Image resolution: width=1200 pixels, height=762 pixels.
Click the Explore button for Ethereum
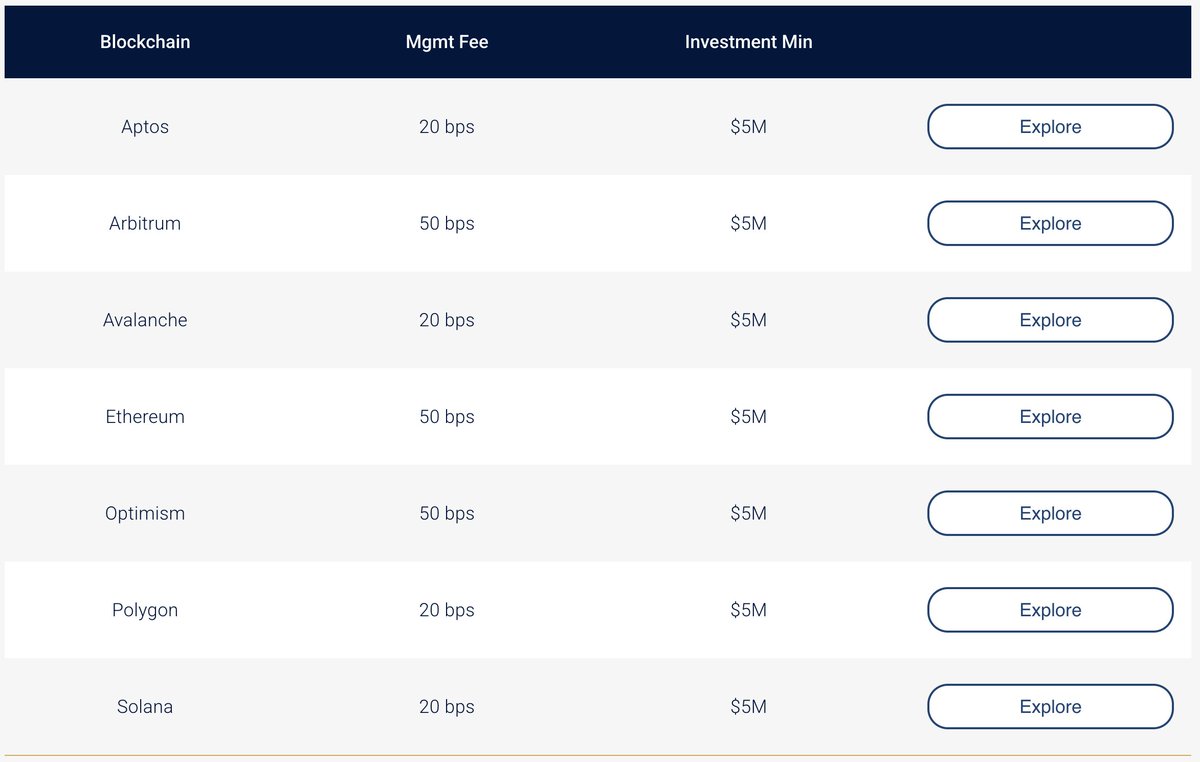pos(1050,416)
